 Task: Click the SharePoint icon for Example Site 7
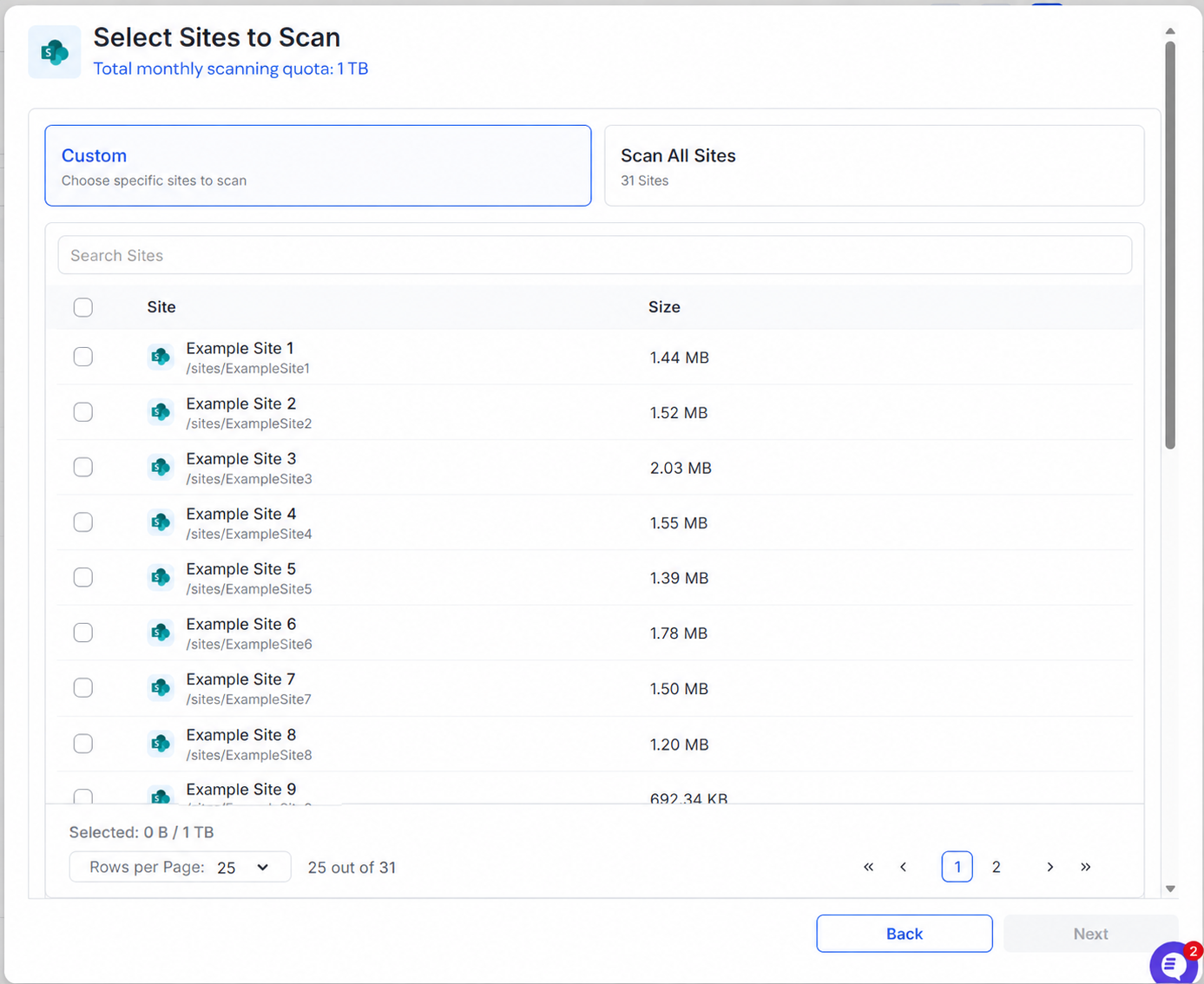point(161,688)
